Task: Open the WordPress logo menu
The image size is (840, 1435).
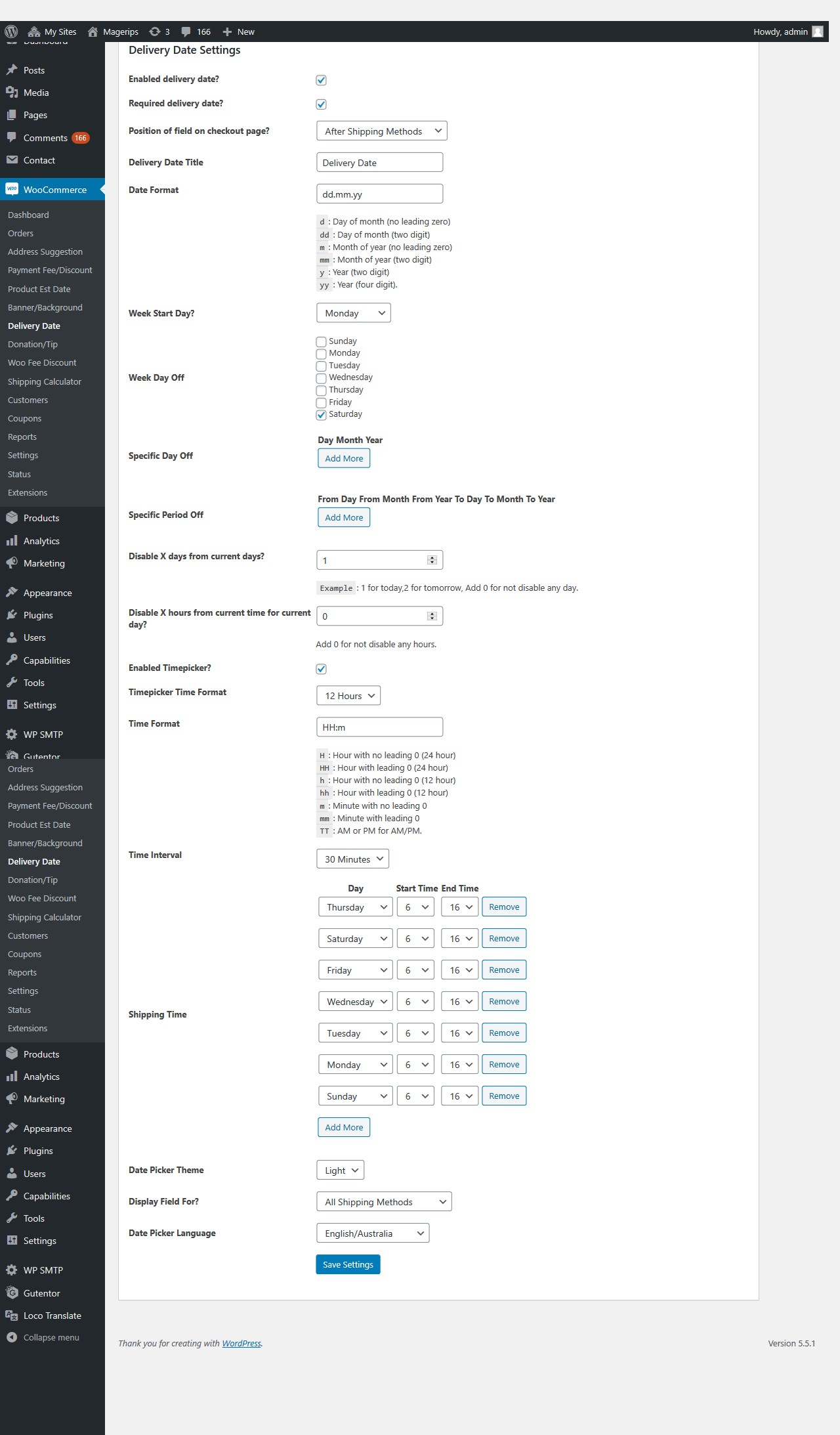Action: 11,32
